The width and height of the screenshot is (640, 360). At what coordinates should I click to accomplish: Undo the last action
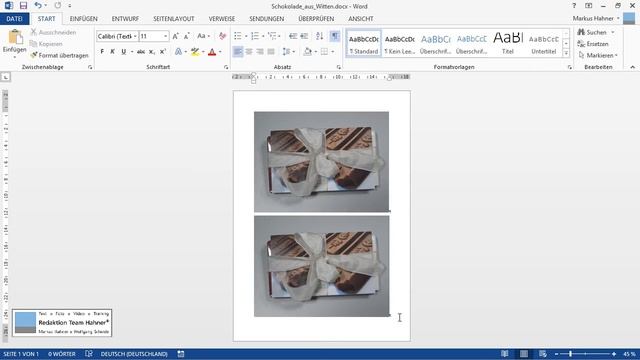(38, 6)
